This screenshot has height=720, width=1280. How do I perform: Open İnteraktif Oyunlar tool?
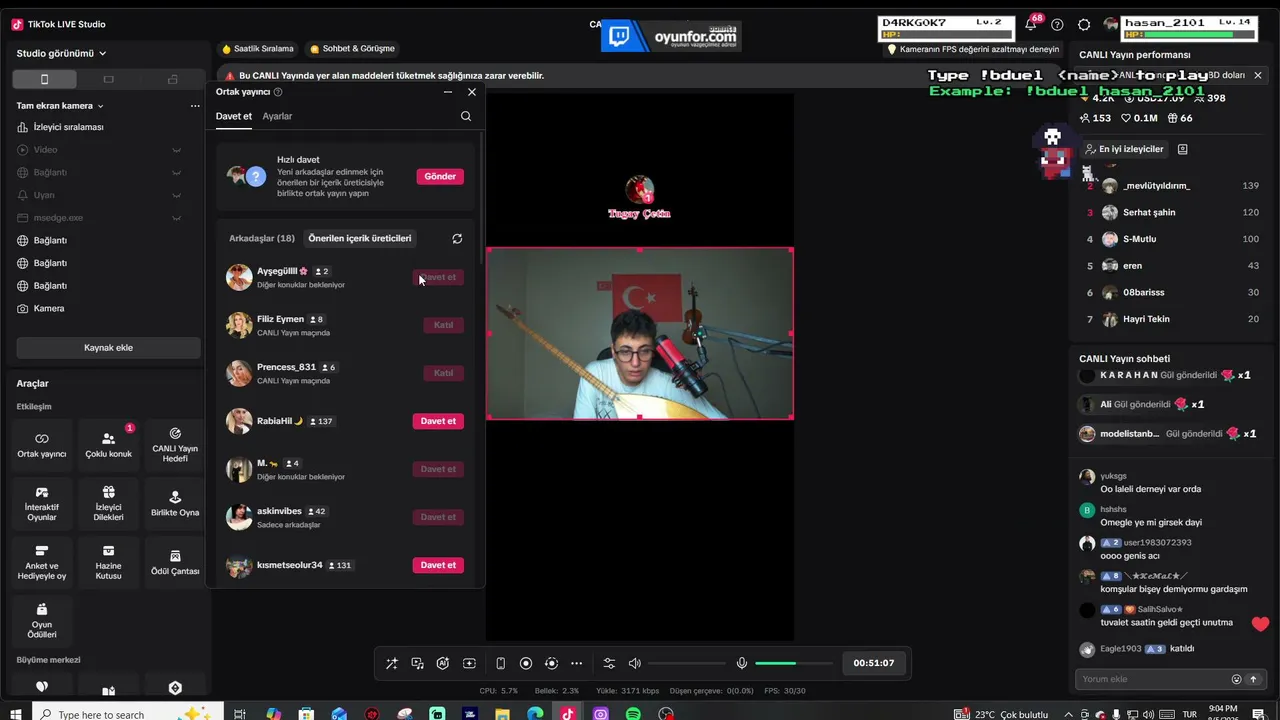pos(42,504)
